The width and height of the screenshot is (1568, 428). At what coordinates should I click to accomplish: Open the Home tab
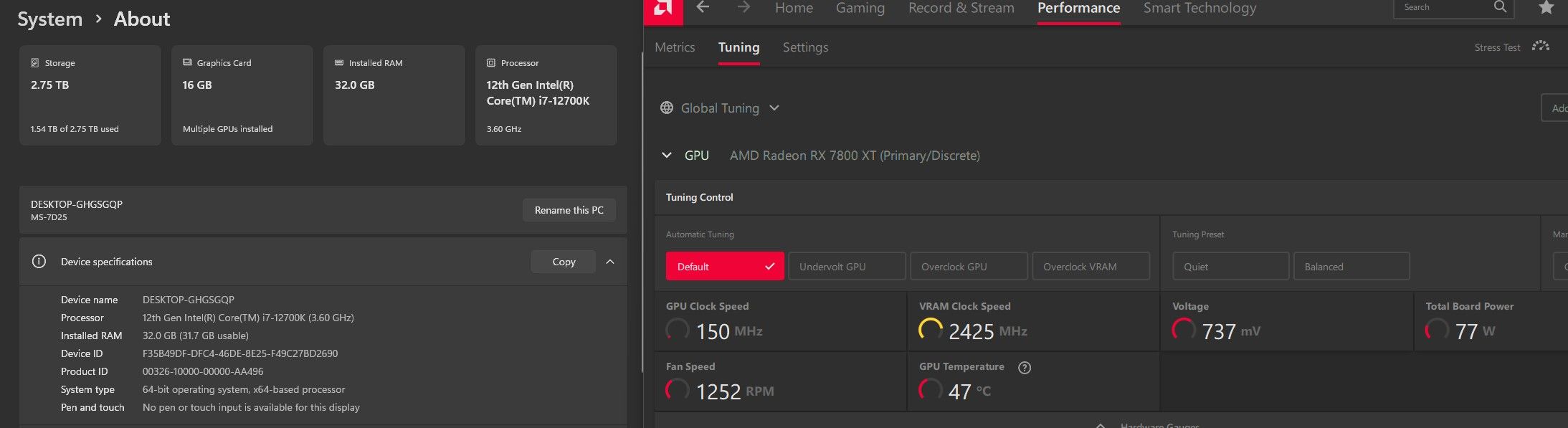click(x=794, y=8)
